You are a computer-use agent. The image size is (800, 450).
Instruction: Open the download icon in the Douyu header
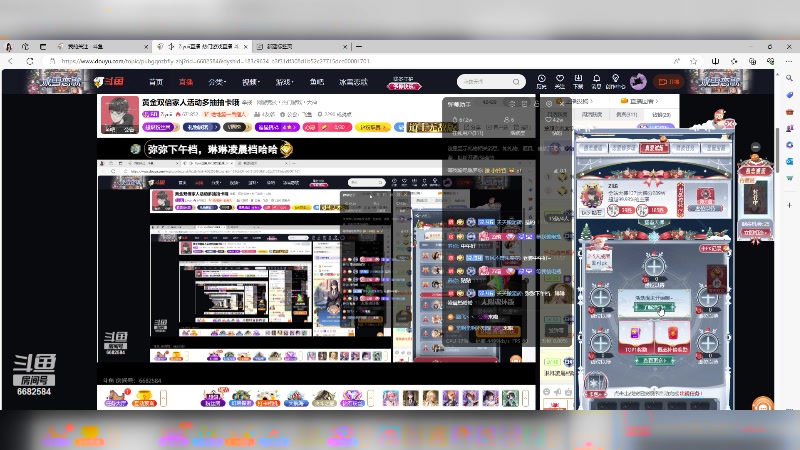tap(578, 81)
